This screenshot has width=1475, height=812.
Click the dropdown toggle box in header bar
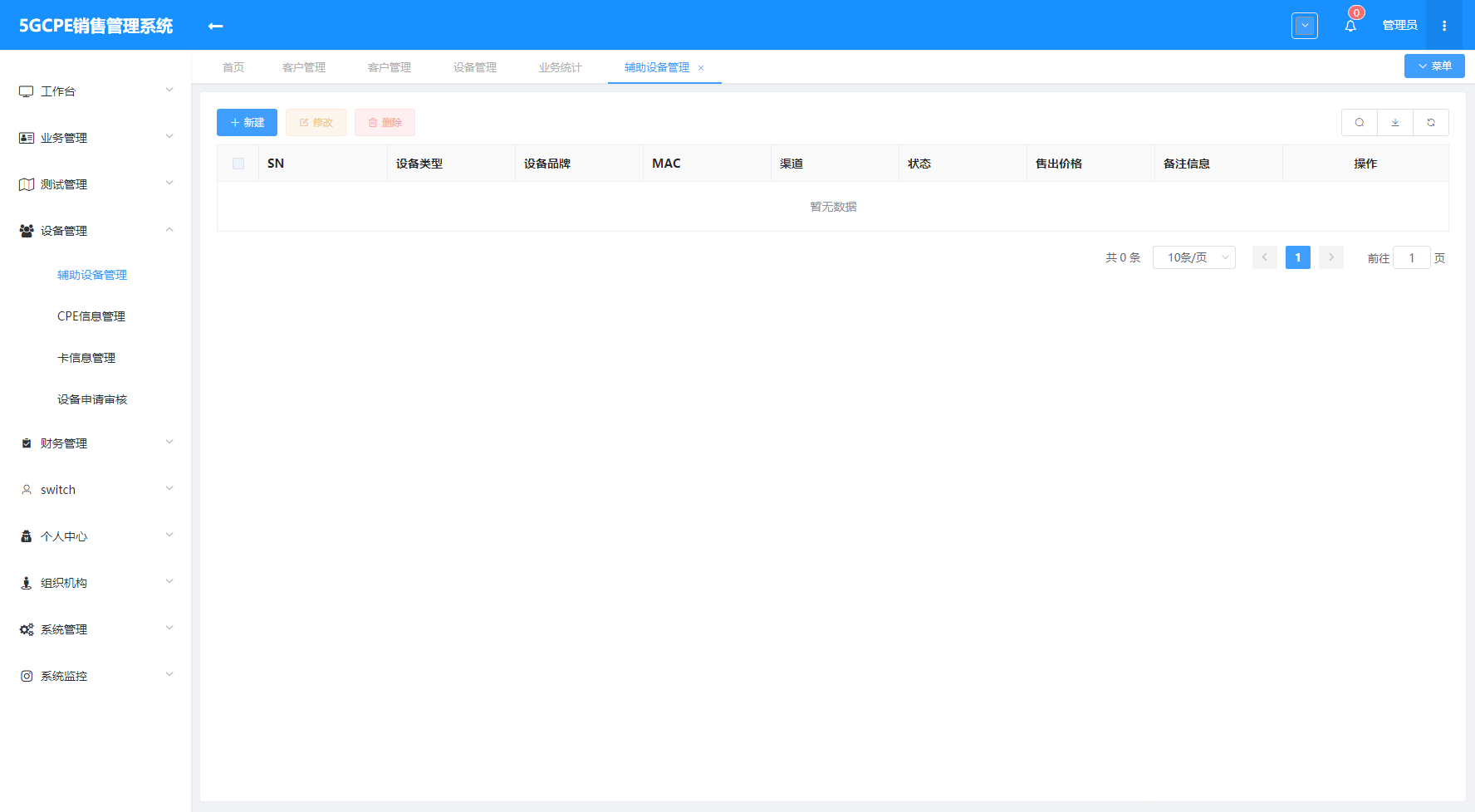[x=1305, y=25]
